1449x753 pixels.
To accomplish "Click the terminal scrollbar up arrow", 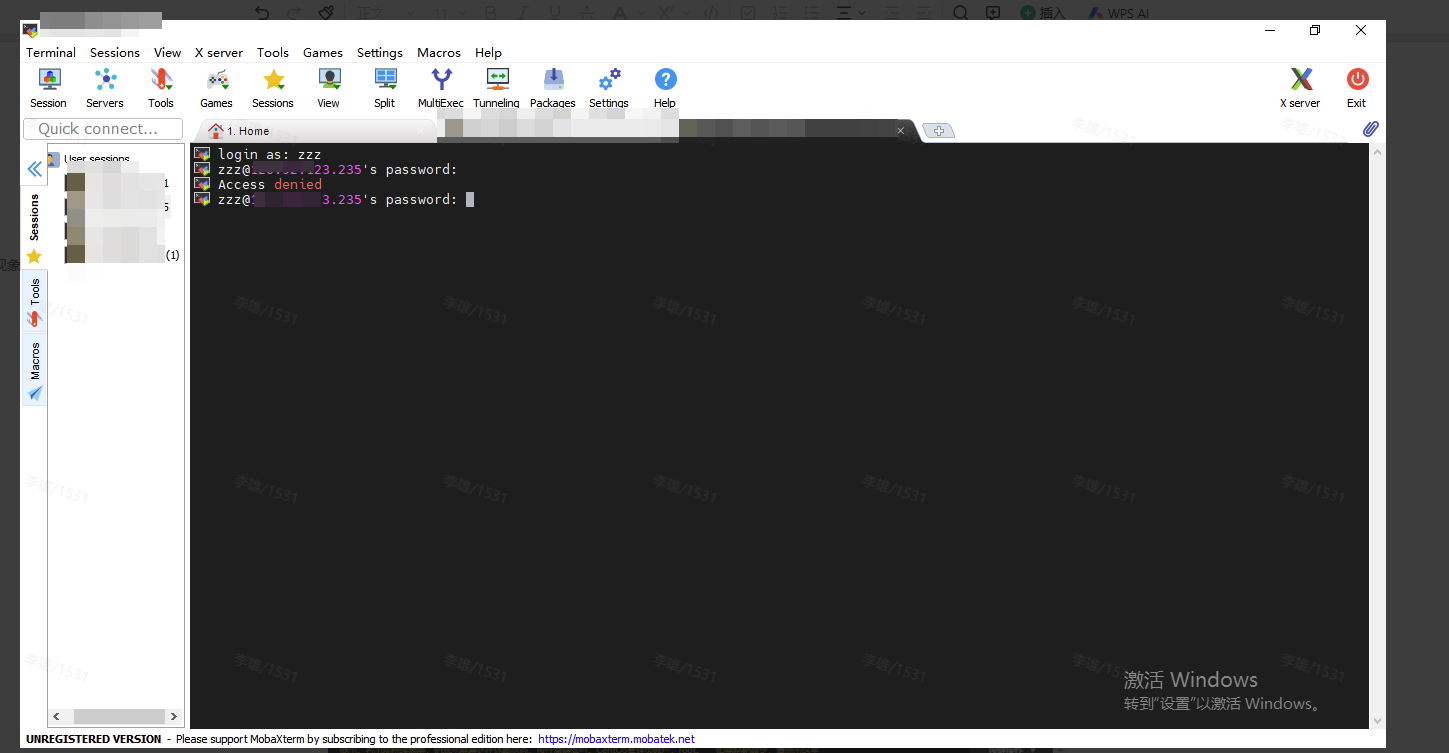I will click(1378, 152).
